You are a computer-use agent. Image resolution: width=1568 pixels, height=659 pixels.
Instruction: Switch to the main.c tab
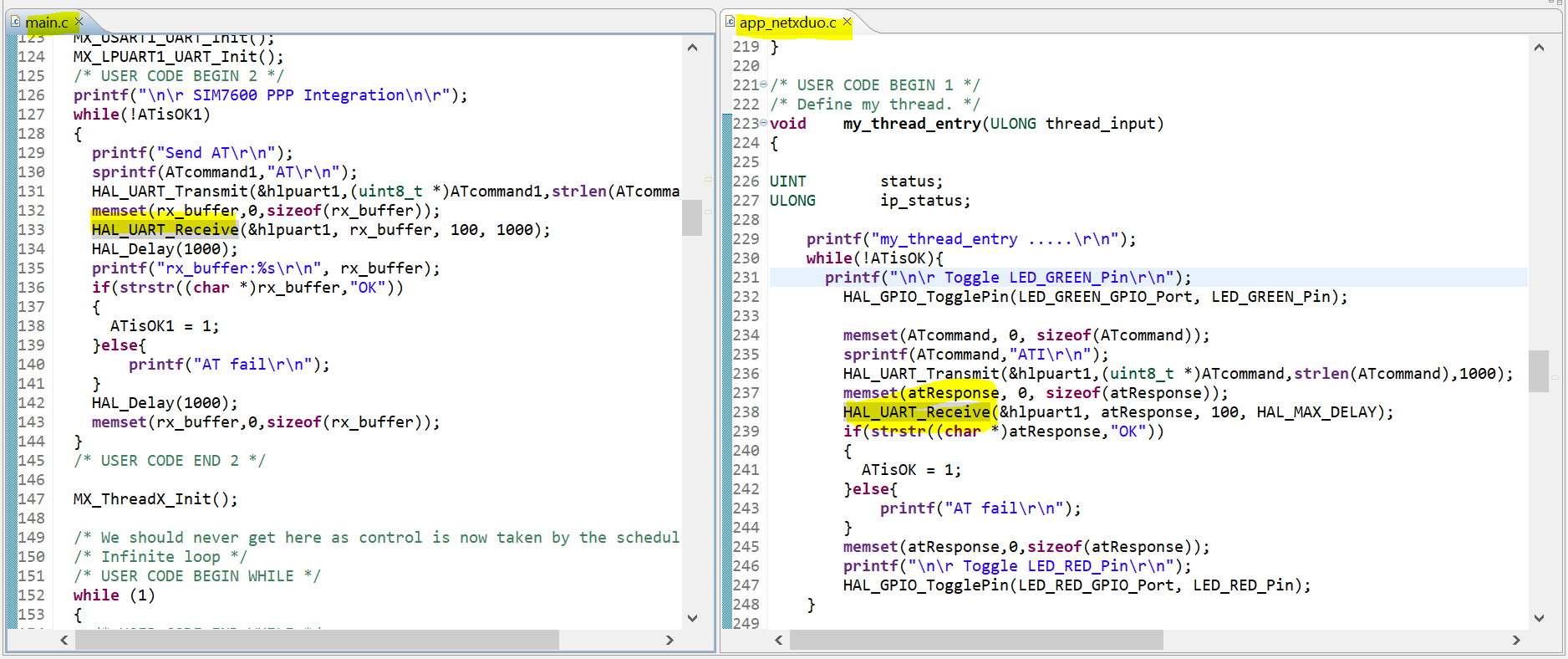(x=47, y=23)
